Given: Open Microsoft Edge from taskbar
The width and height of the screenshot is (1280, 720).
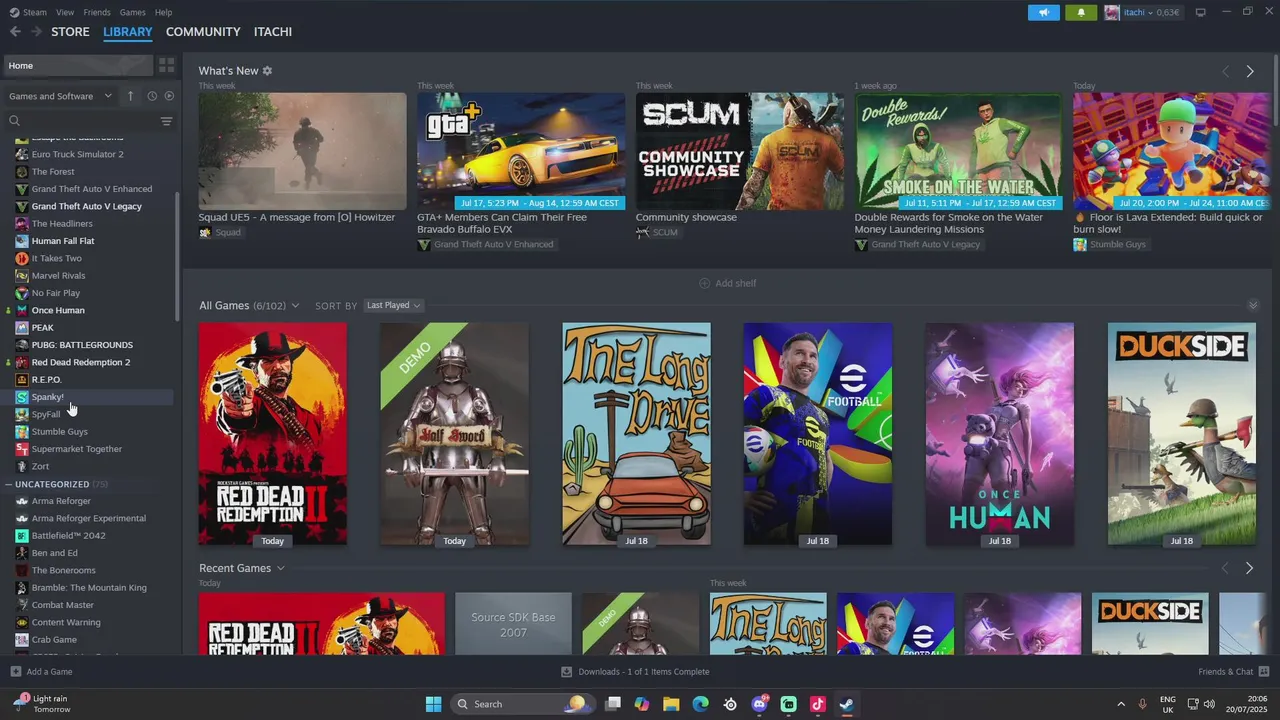Looking at the screenshot, I should coord(701,704).
